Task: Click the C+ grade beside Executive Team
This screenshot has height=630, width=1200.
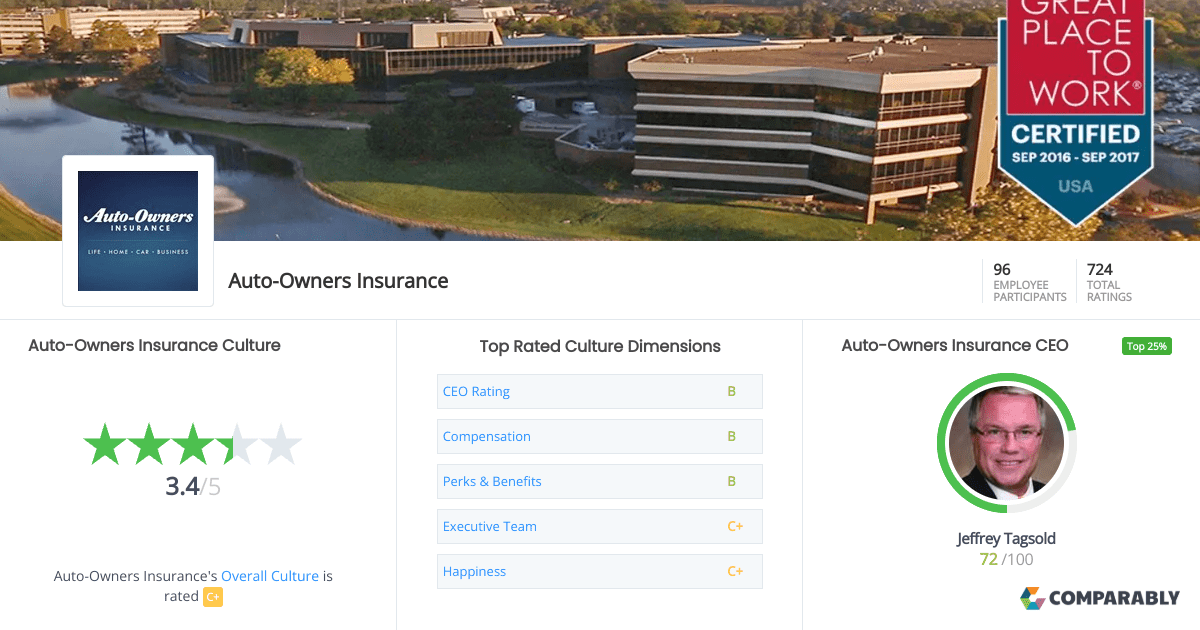Action: pos(735,526)
